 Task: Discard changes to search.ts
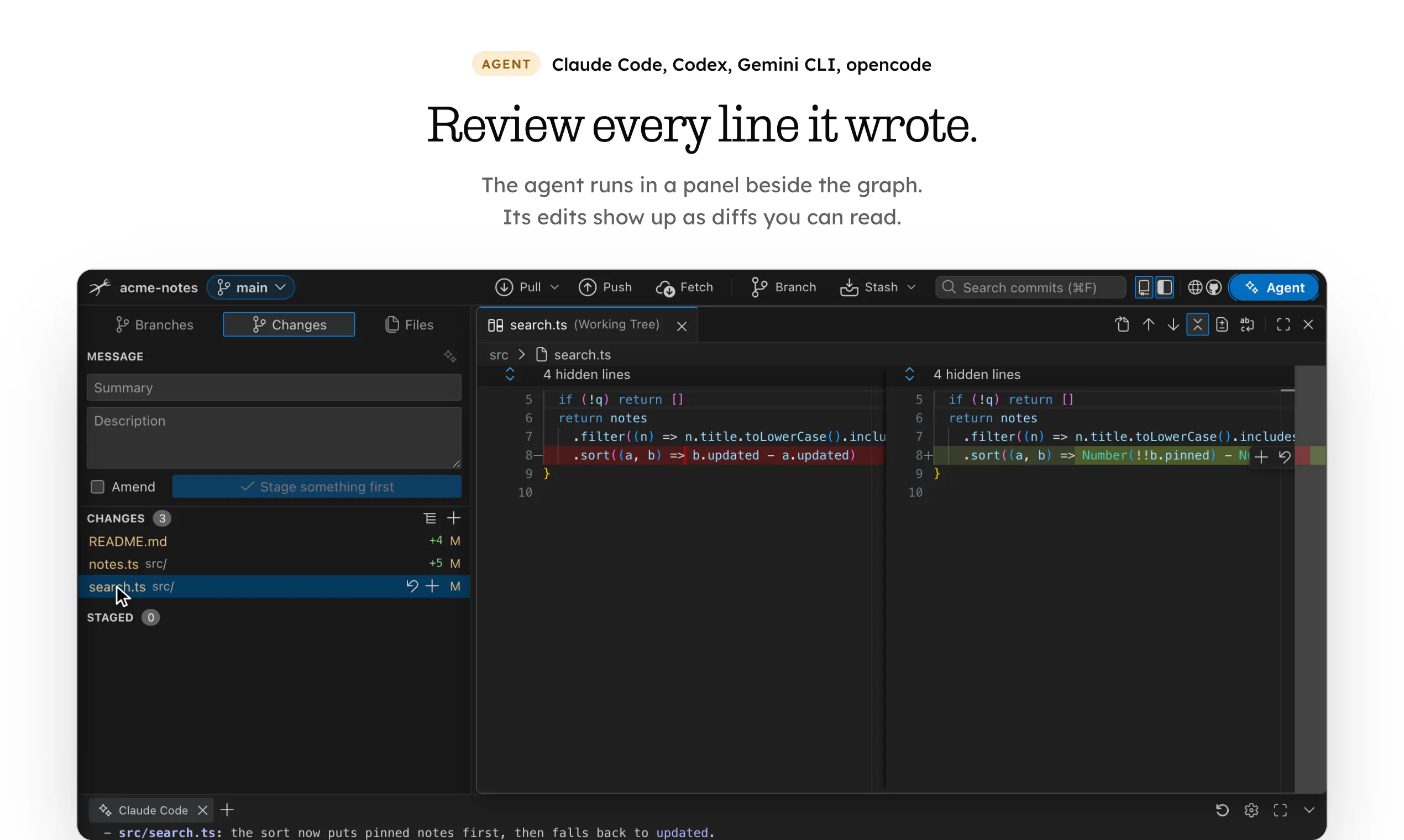412,586
